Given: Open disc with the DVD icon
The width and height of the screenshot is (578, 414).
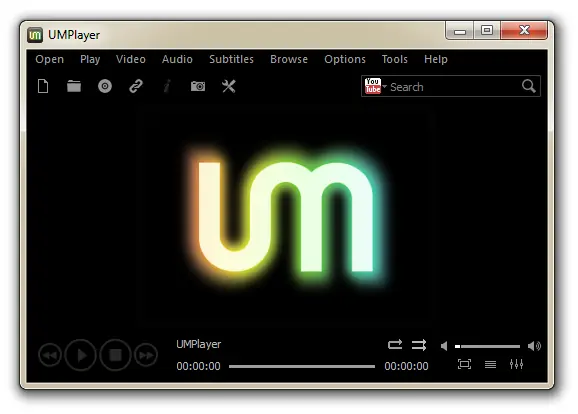Looking at the screenshot, I should click(x=105, y=86).
